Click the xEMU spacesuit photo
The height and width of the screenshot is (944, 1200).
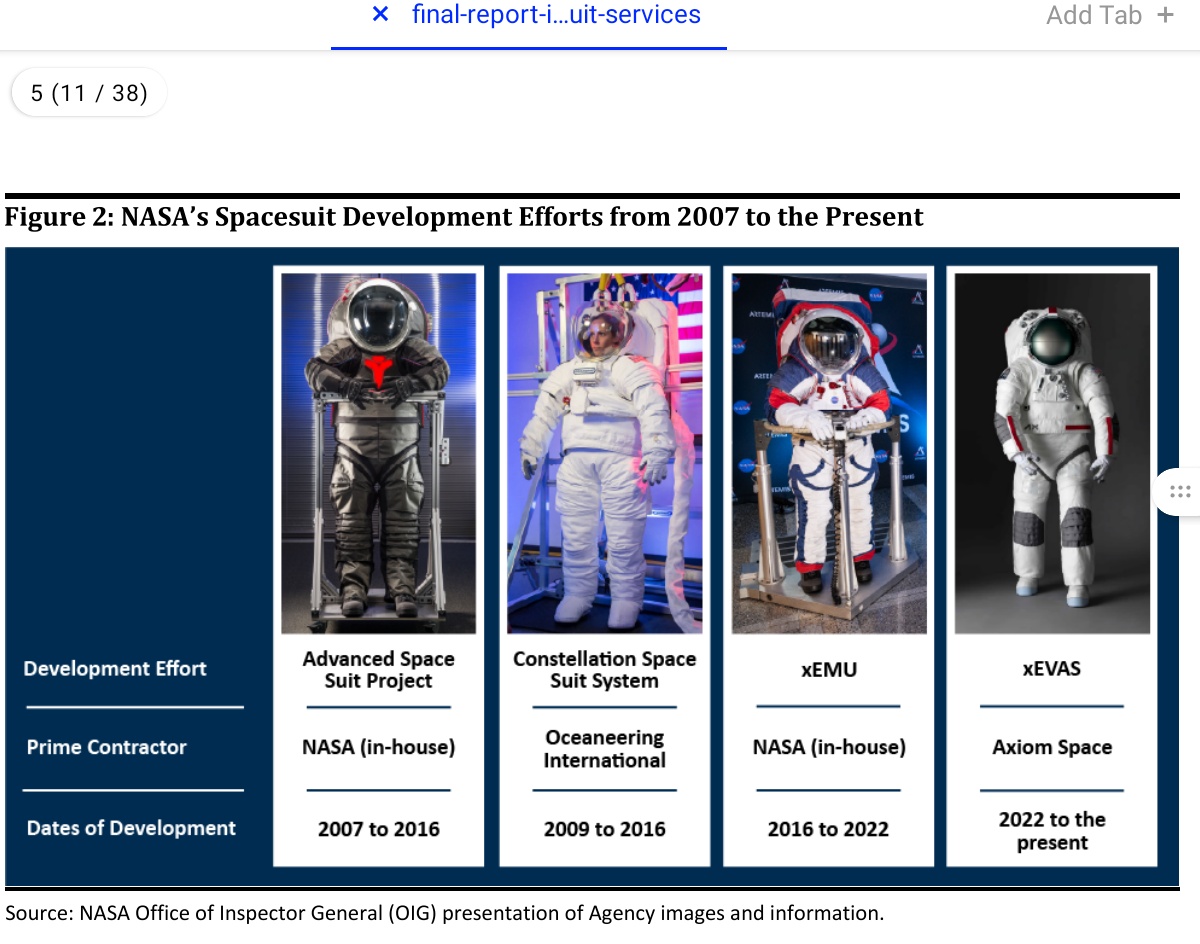(x=829, y=453)
